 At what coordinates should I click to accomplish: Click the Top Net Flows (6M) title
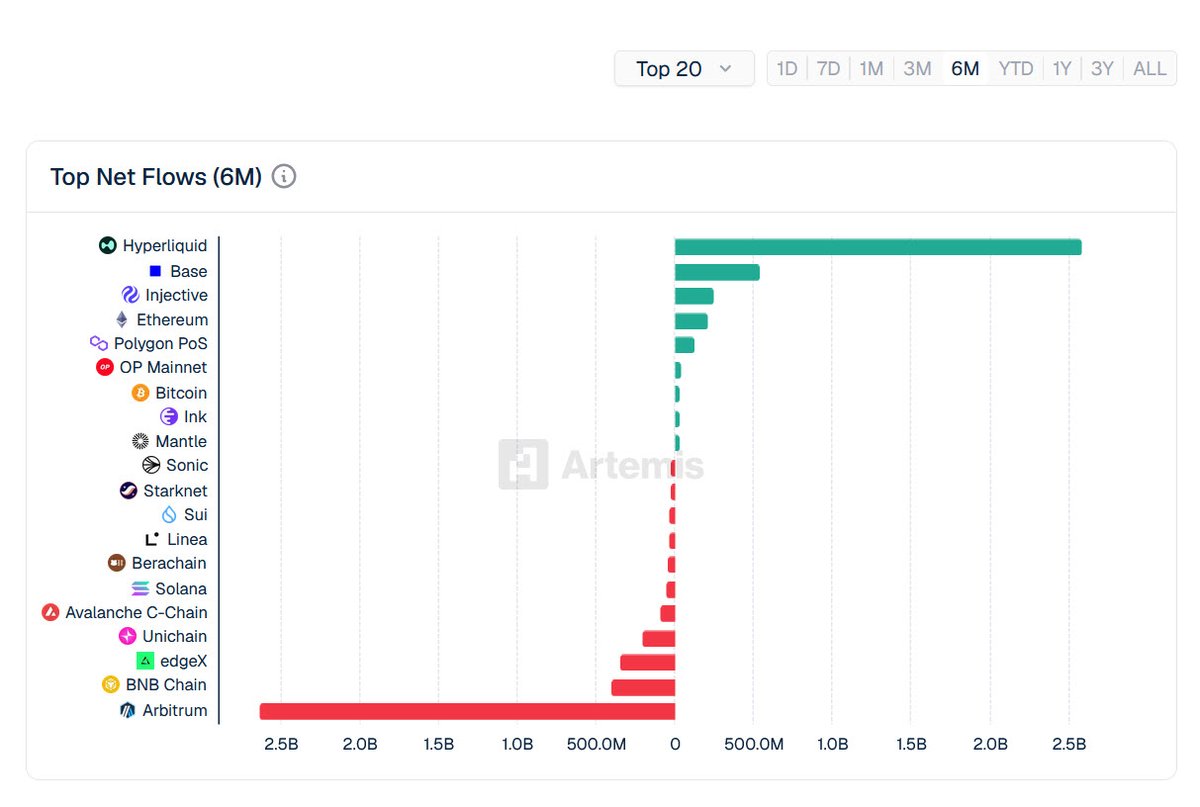(156, 177)
